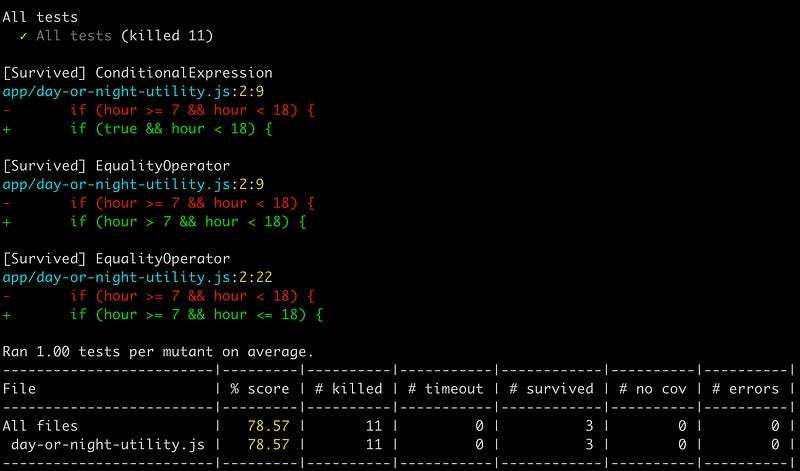Click '[Survived] ConditionalExpression' line
The height and width of the screenshot is (471, 800).
pos(138,73)
